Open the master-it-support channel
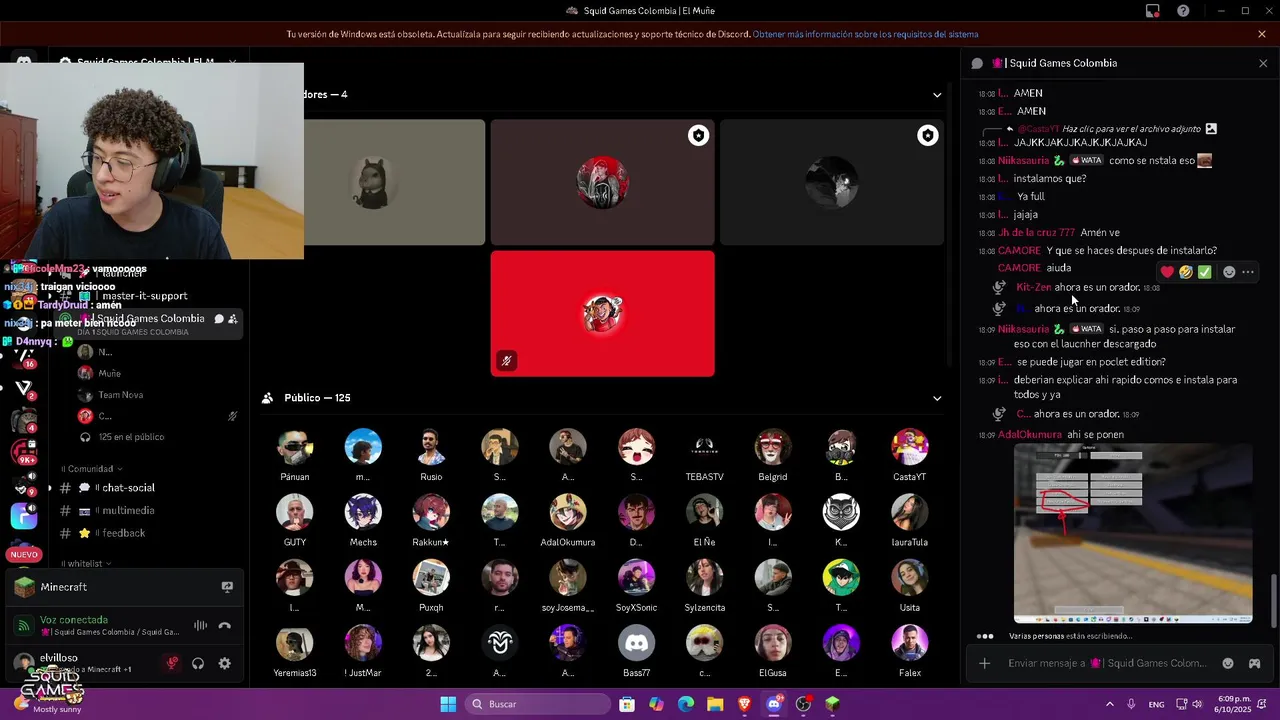 (x=146, y=296)
